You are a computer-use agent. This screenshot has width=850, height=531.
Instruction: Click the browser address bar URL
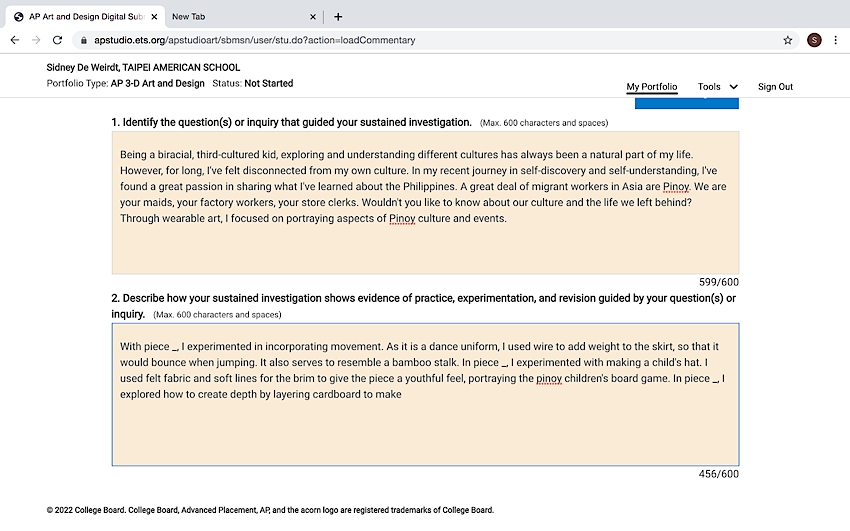pos(255,40)
